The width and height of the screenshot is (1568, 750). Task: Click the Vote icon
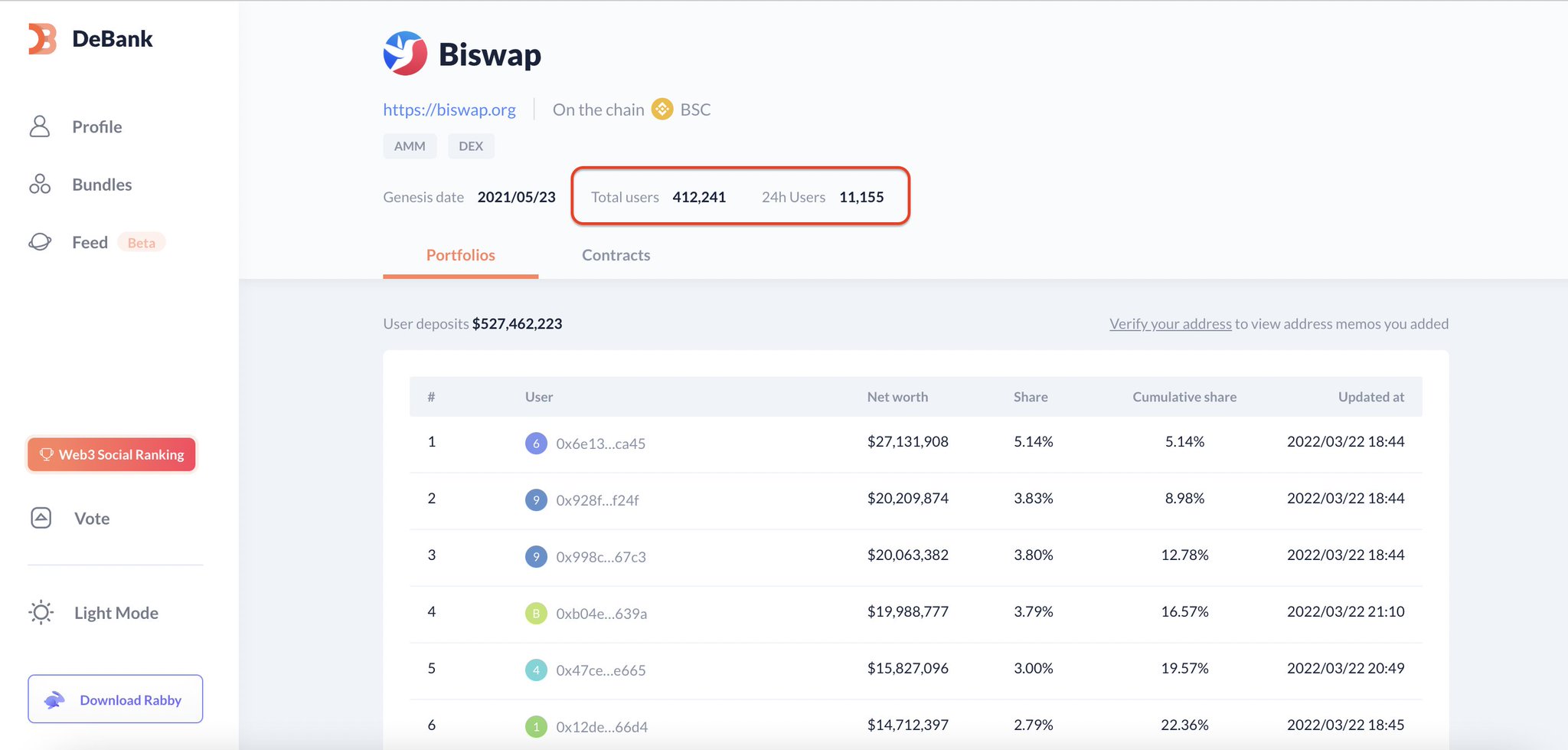(x=40, y=518)
